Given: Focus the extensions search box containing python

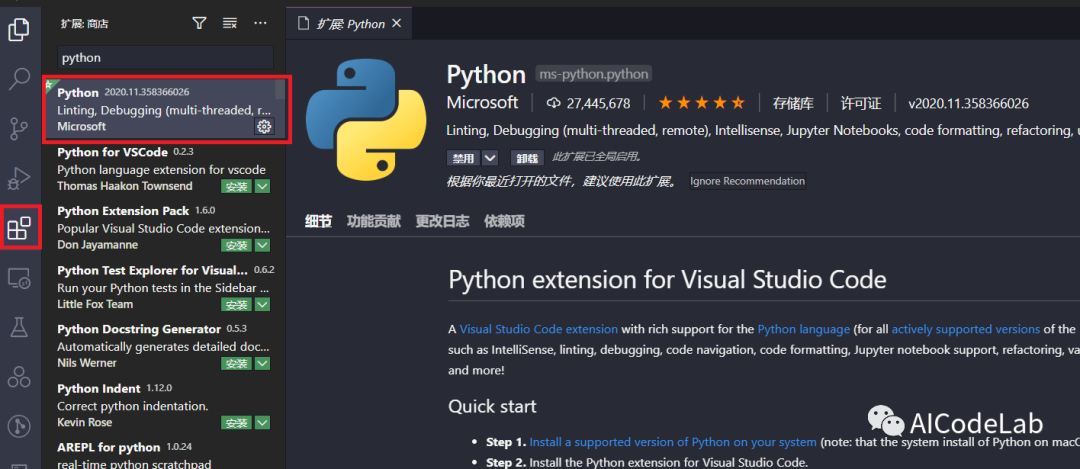Looking at the screenshot, I should pyautogui.click(x=165, y=58).
